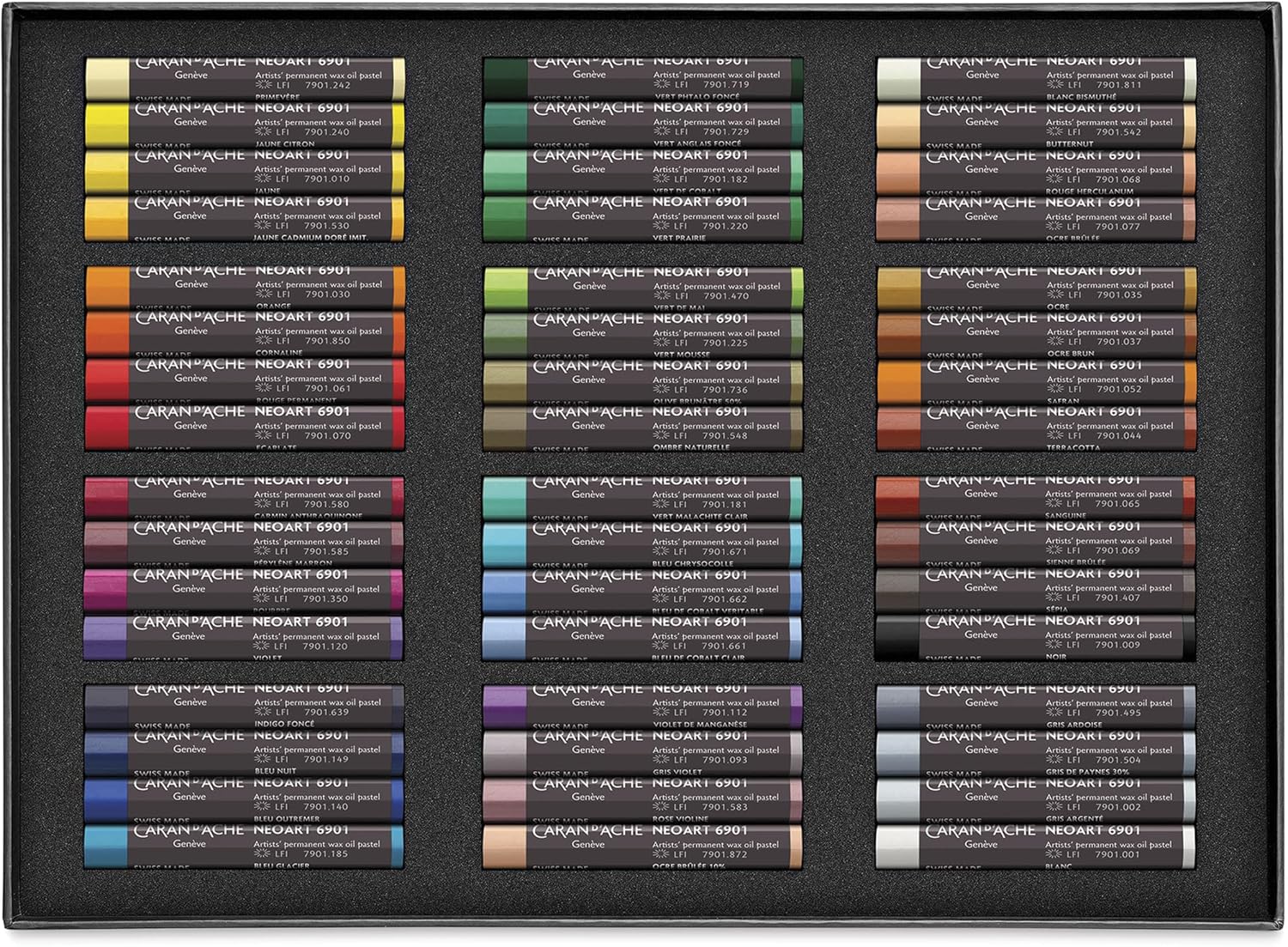Pick the Ocre pastel 7901.035
Image resolution: width=1288 pixels, height=947 pixels.
coord(1036,288)
